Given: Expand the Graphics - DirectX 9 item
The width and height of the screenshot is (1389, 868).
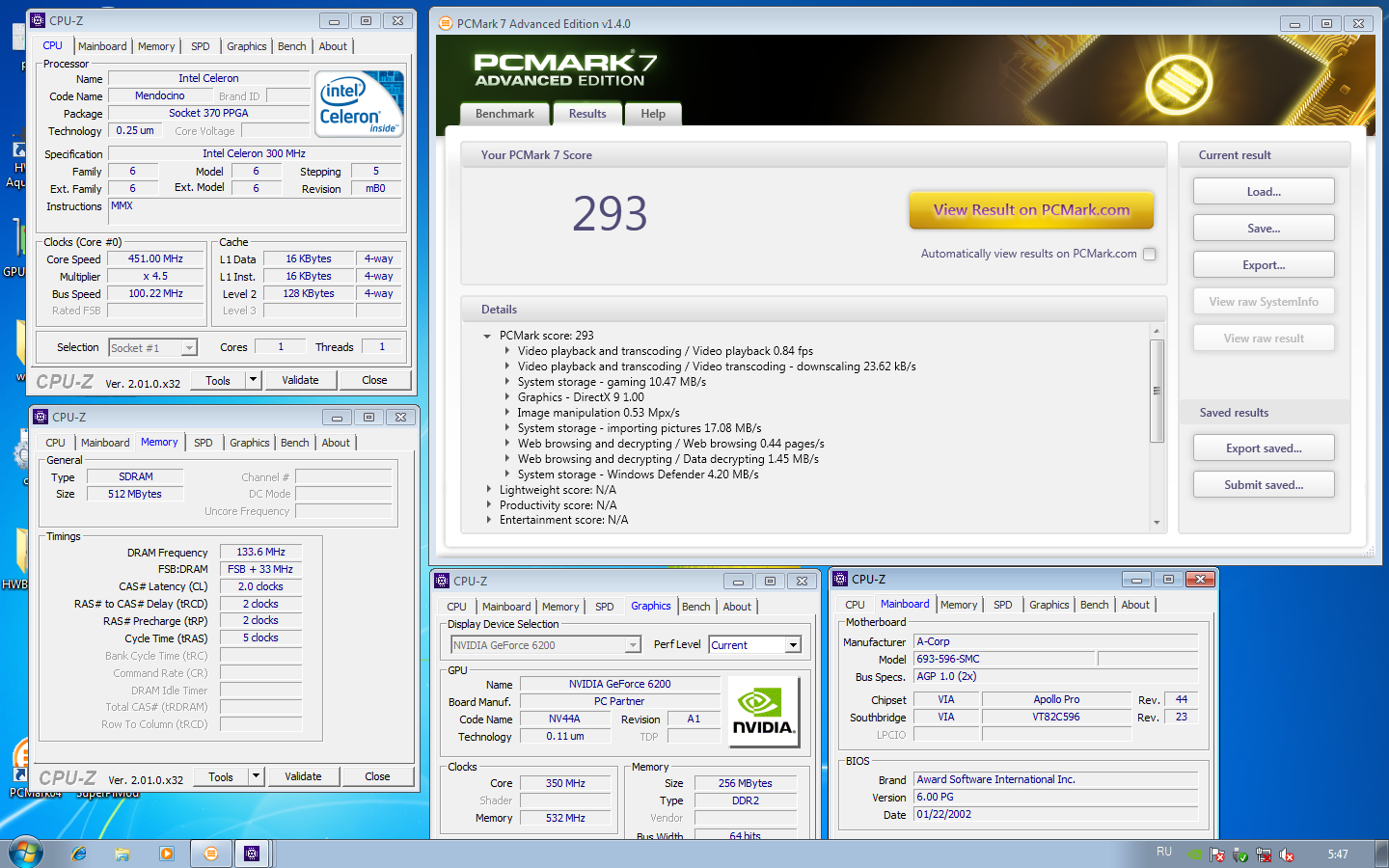Looking at the screenshot, I should click(507, 397).
